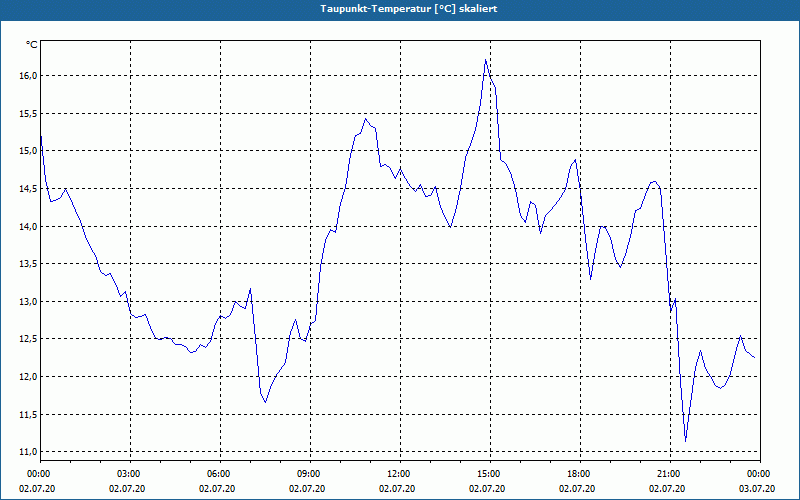Click the '12,5' y-axis value
Image resolution: width=800 pixels, height=500 pixels.
29,339
